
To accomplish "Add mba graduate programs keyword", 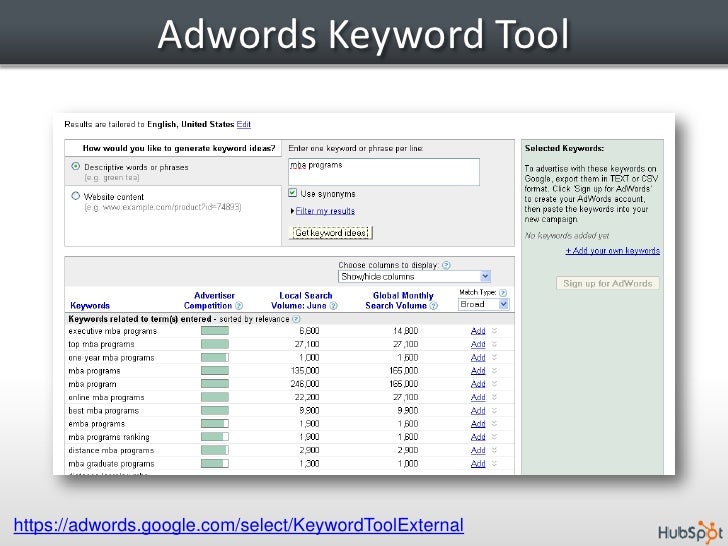I will pyautogui.click(x=478, y=464).
